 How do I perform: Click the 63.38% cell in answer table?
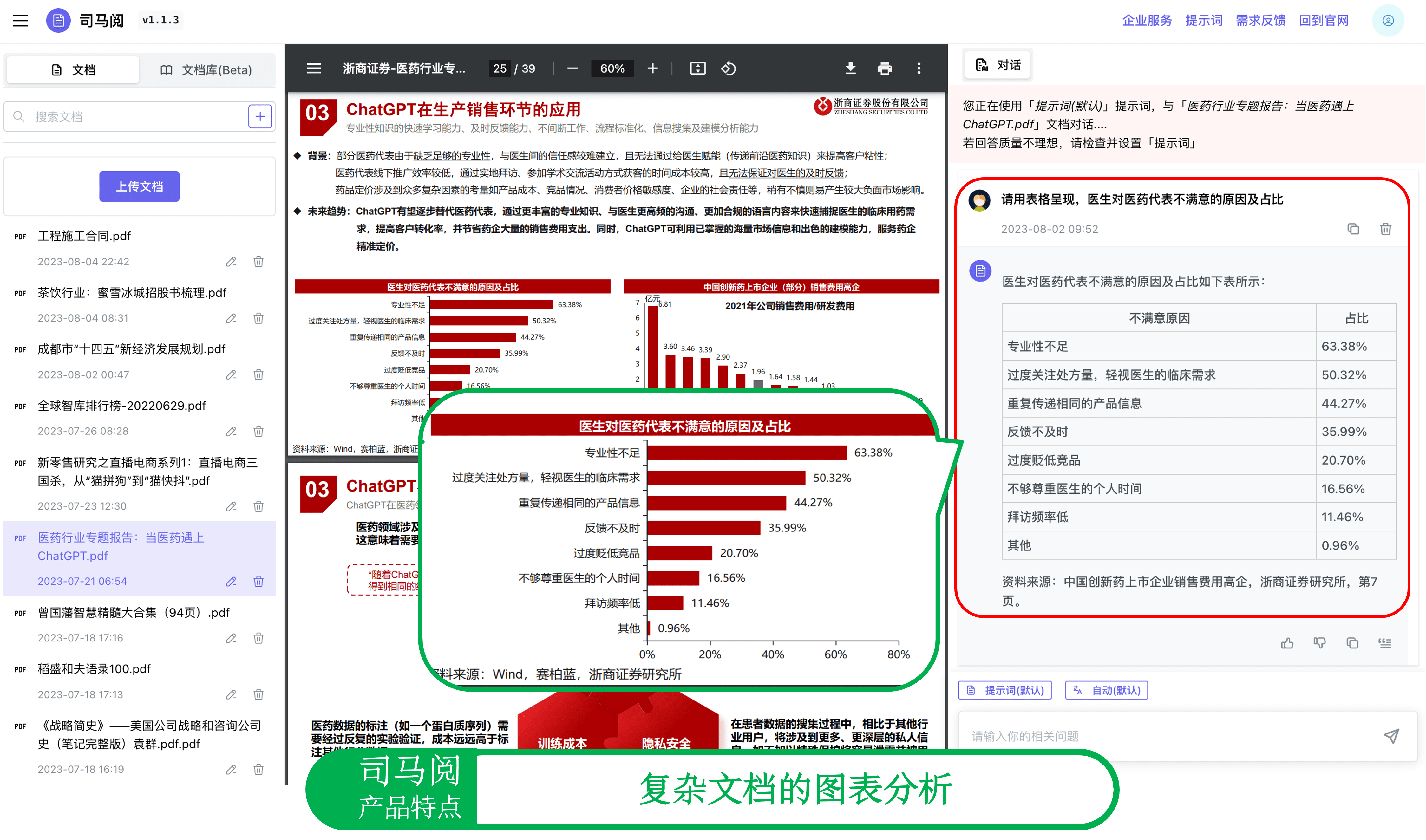1356,346
